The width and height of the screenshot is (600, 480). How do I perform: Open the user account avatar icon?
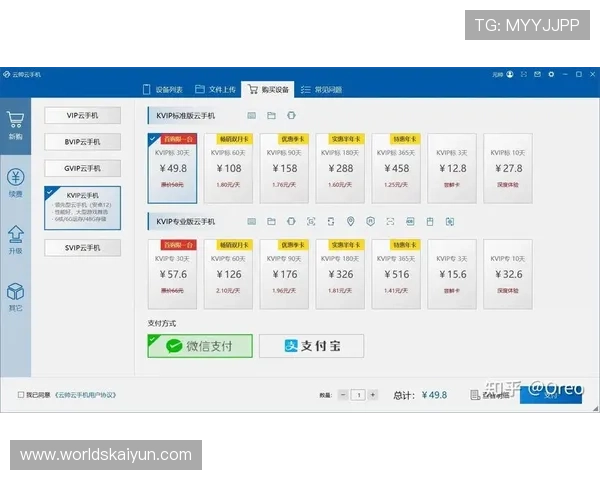coord(510,74)
